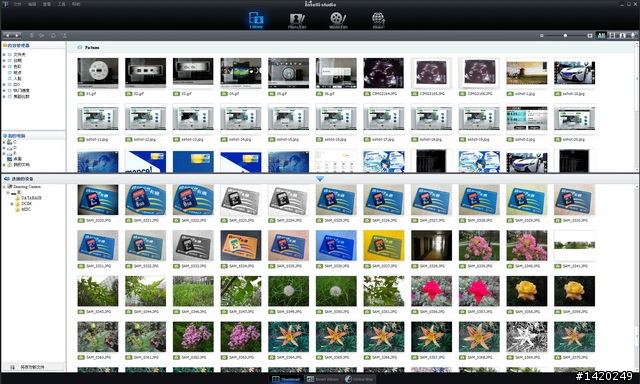Expand the 文件夹 node in content manager
Screen dimensions: 640x384
4,54
